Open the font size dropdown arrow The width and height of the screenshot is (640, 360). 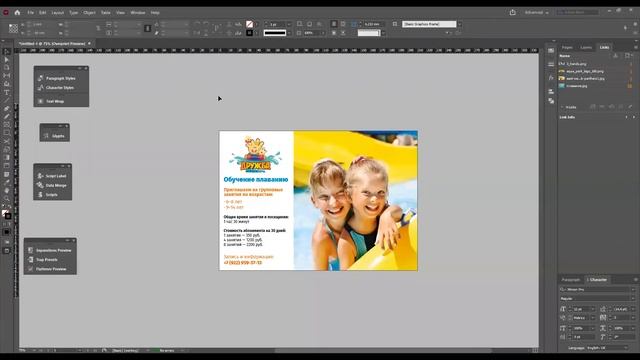(x=593, y=309)
